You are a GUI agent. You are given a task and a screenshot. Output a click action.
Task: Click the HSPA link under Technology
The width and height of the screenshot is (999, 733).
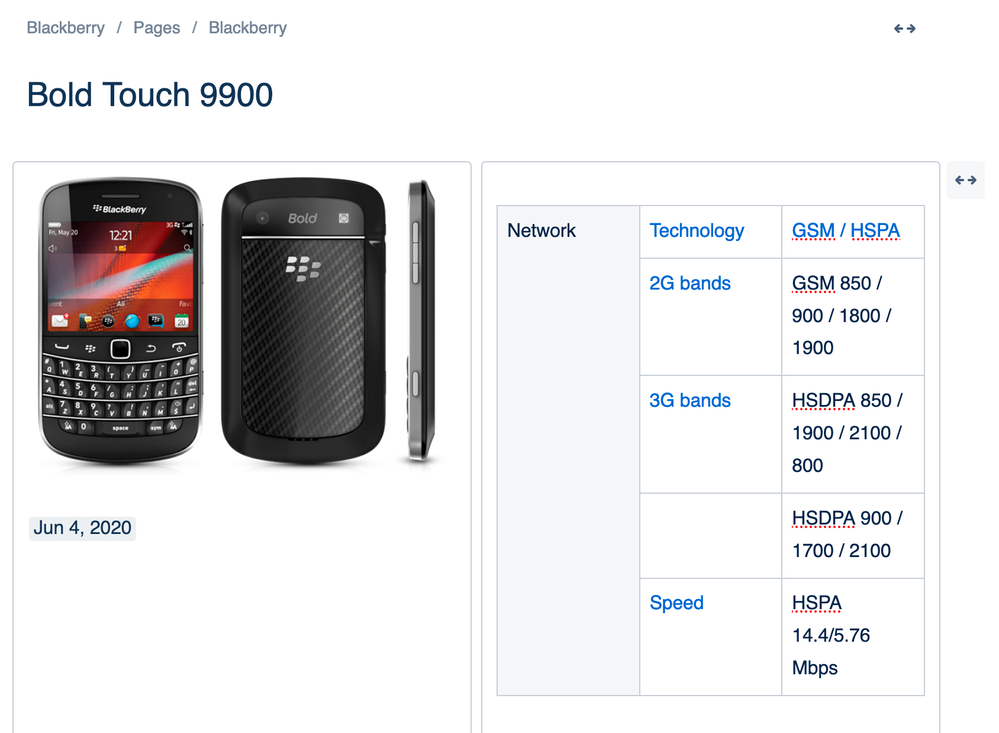coord(875,230)
